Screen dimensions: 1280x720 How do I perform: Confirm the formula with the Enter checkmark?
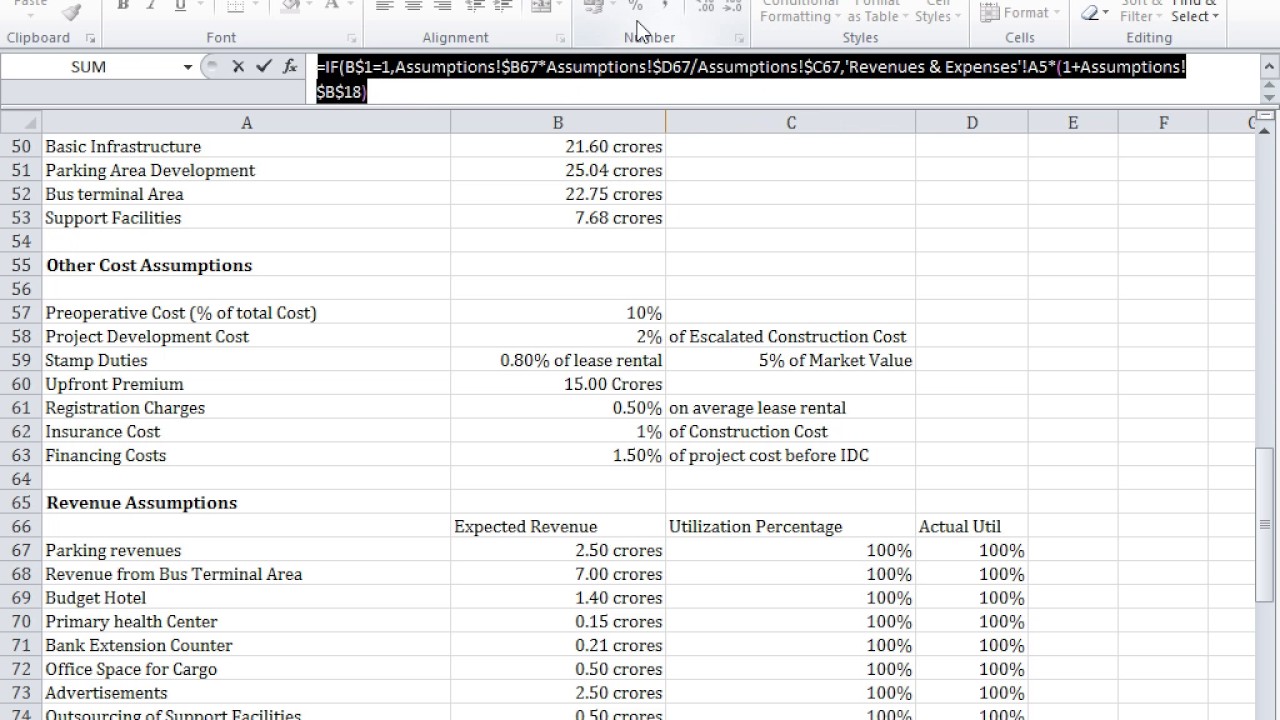[x=264, y=66]
